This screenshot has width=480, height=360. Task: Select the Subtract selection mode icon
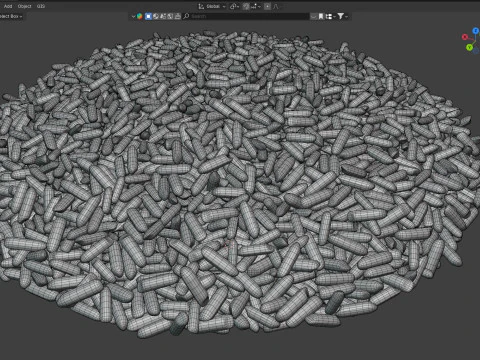163,16
